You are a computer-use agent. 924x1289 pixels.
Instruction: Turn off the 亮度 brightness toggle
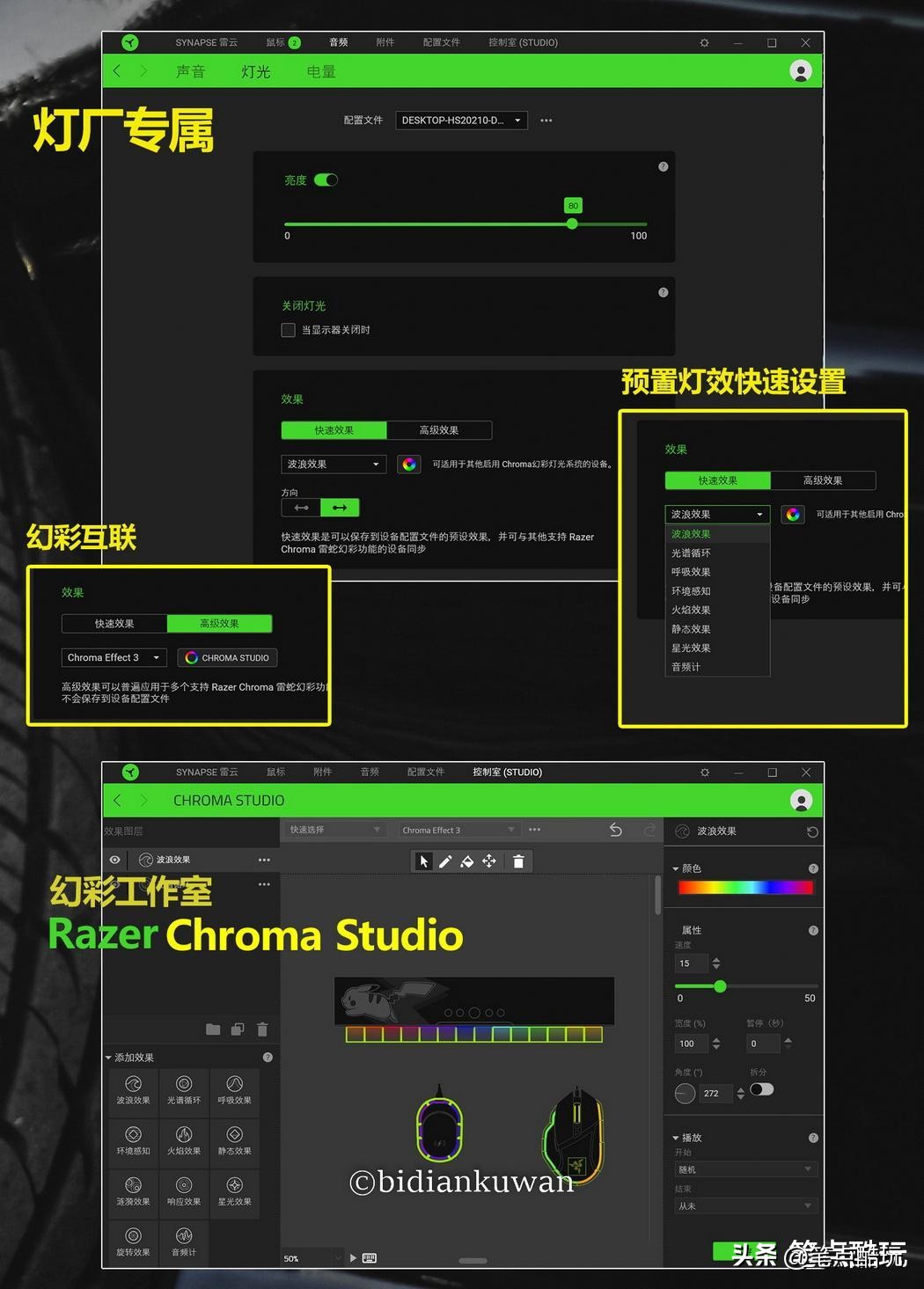point(326,179)
